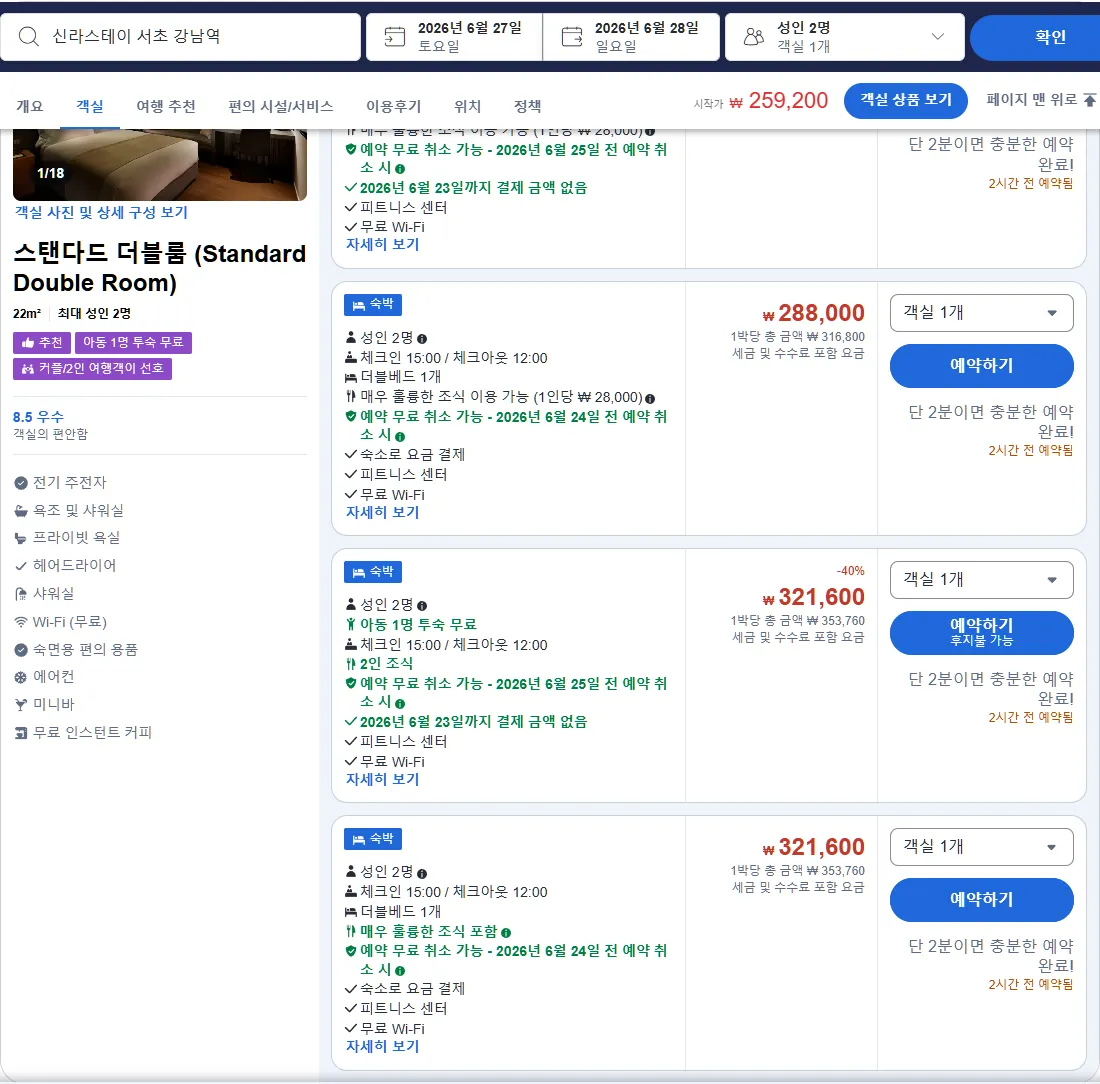Click the 객실 상품 보기 button
Image resolution: width=1100 pixels, height=1084 pixels.
pos(906,100)
